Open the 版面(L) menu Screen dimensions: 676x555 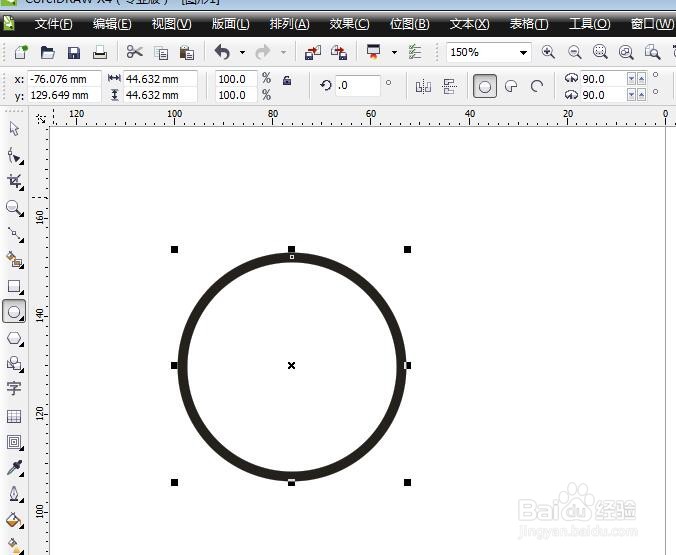pos(231,24)
